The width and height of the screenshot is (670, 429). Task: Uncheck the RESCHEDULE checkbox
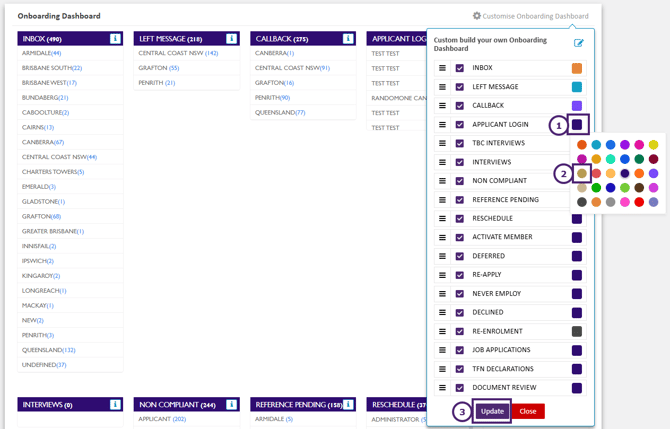(460, 218)
